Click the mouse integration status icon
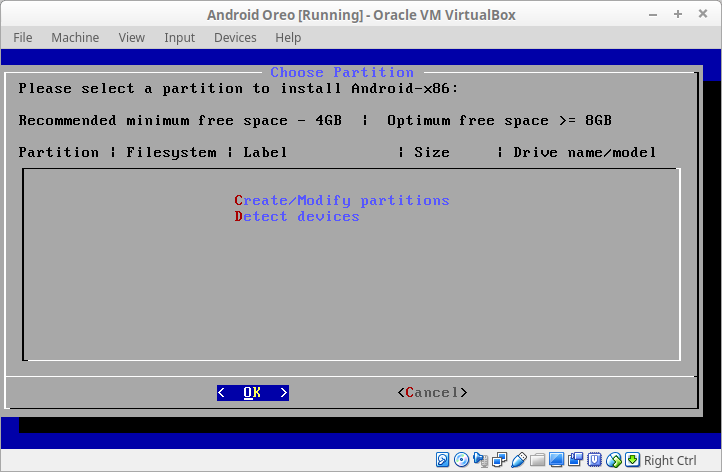The width and height of the screenshot is (722, 472). pos(614,460)
